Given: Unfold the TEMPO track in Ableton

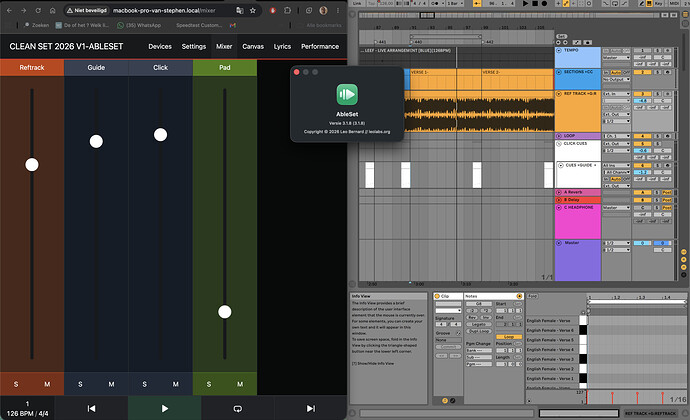Looking at the screenshot, I should 559,50.
